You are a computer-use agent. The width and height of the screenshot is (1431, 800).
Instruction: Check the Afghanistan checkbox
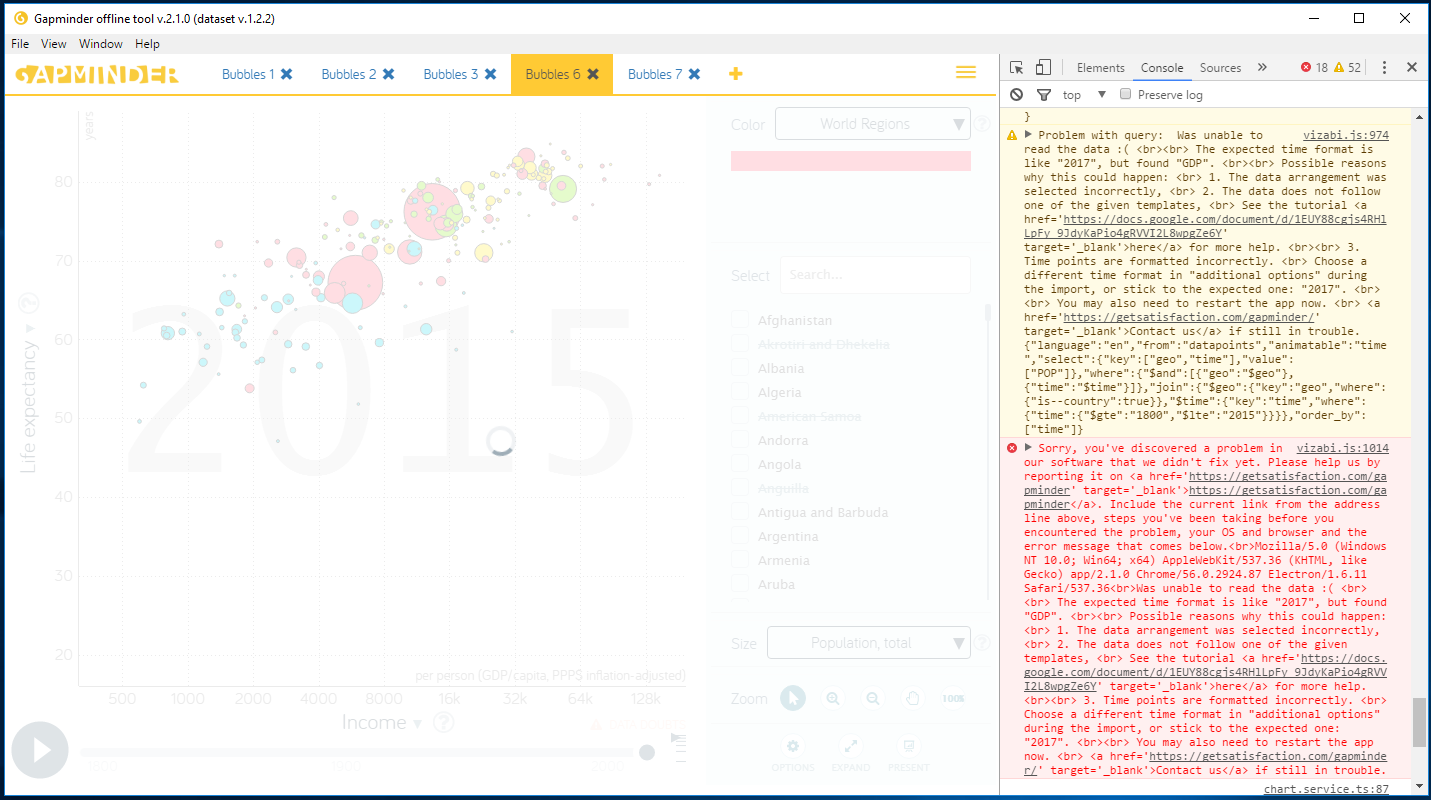741,321
